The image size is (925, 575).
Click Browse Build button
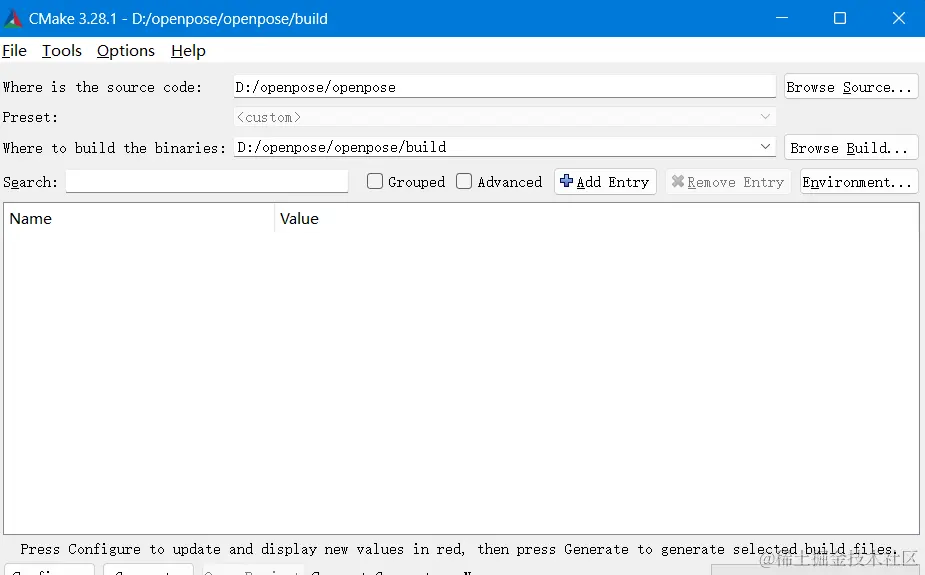850,147
